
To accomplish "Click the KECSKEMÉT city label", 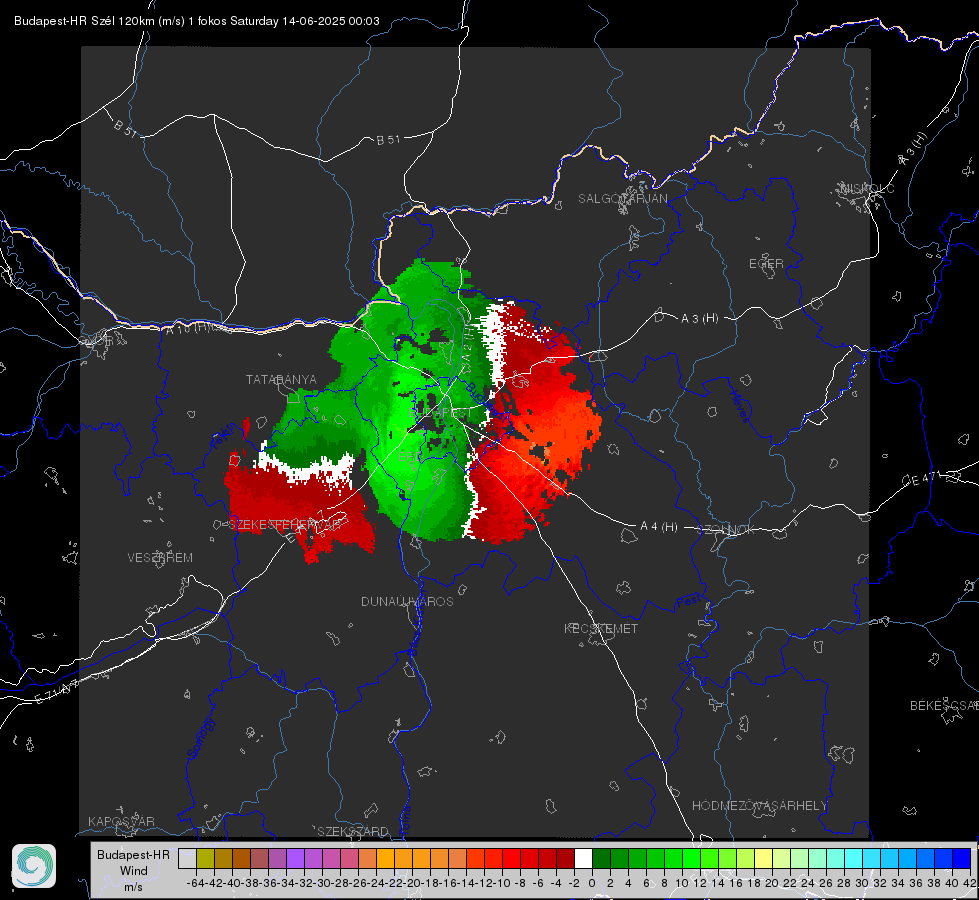I will click(601, 628).
